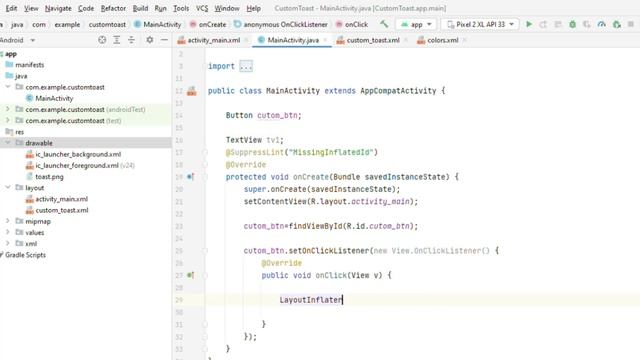Viewport: 640px width, 360px height.
Task: Collapse the layout folder
Action: (x=8, y=187)
